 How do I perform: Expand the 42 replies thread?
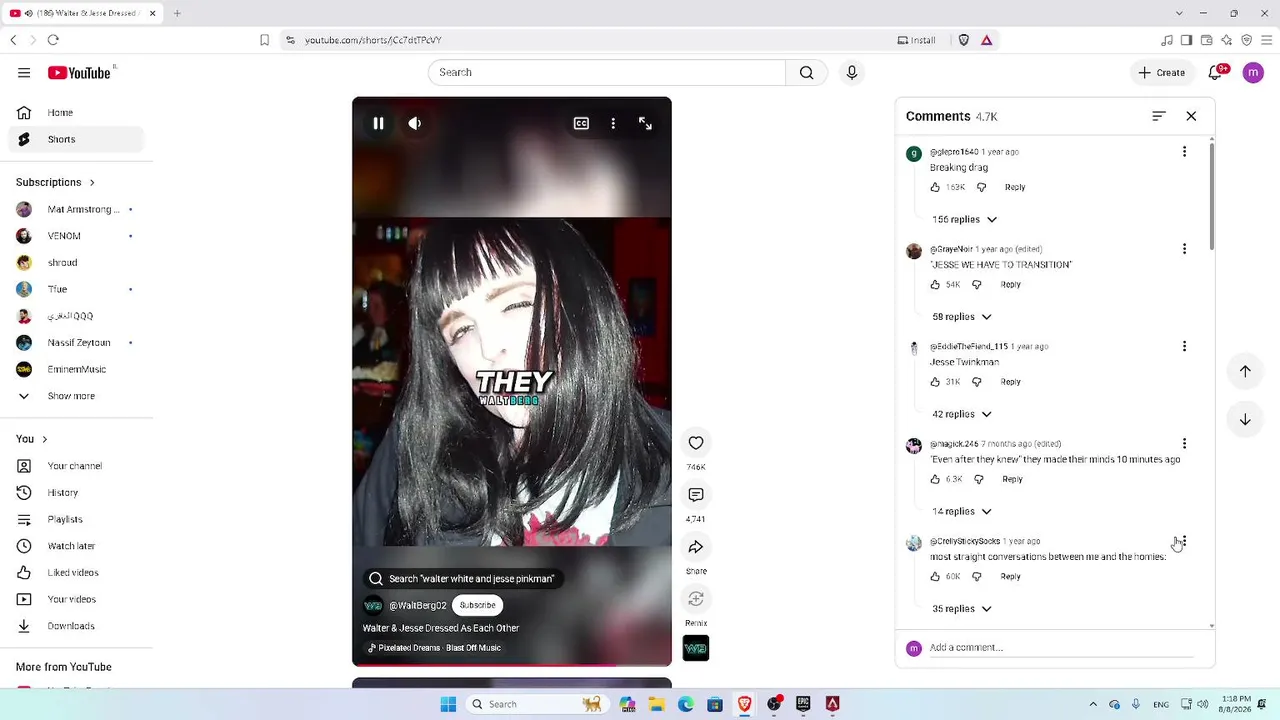point(962,414)
